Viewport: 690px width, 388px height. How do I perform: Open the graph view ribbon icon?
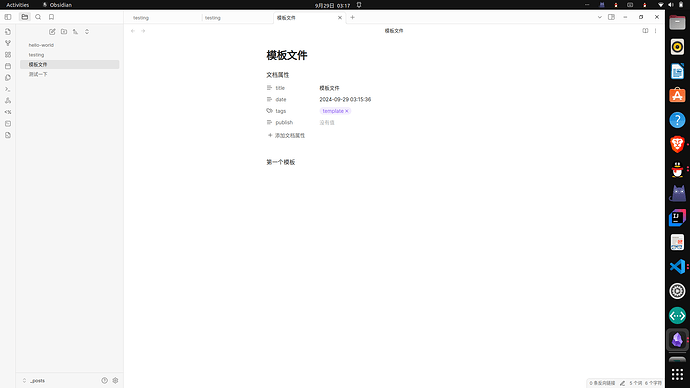click(8, 43)
